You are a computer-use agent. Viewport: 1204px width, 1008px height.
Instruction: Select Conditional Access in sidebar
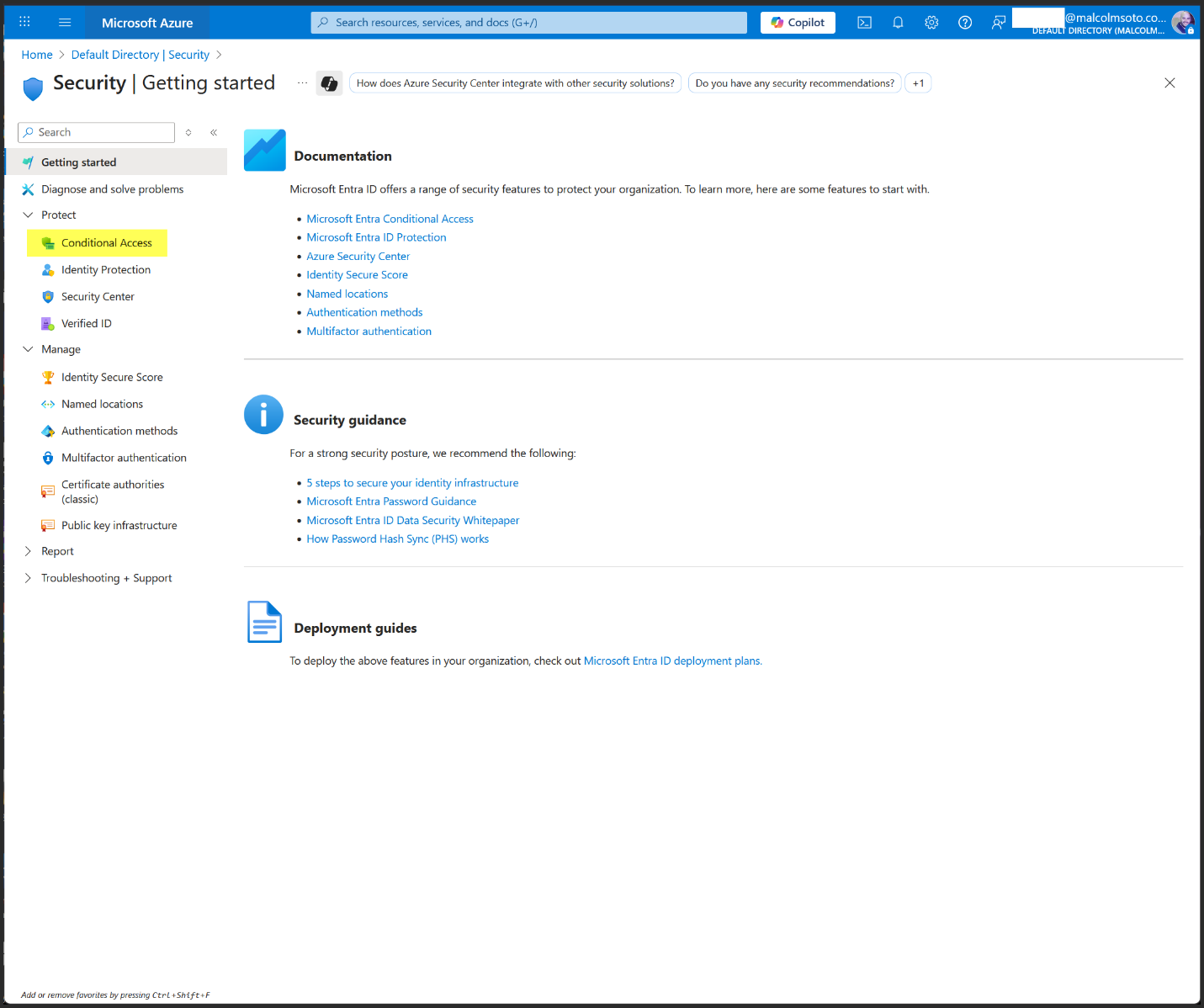click(x=106, y=243)
